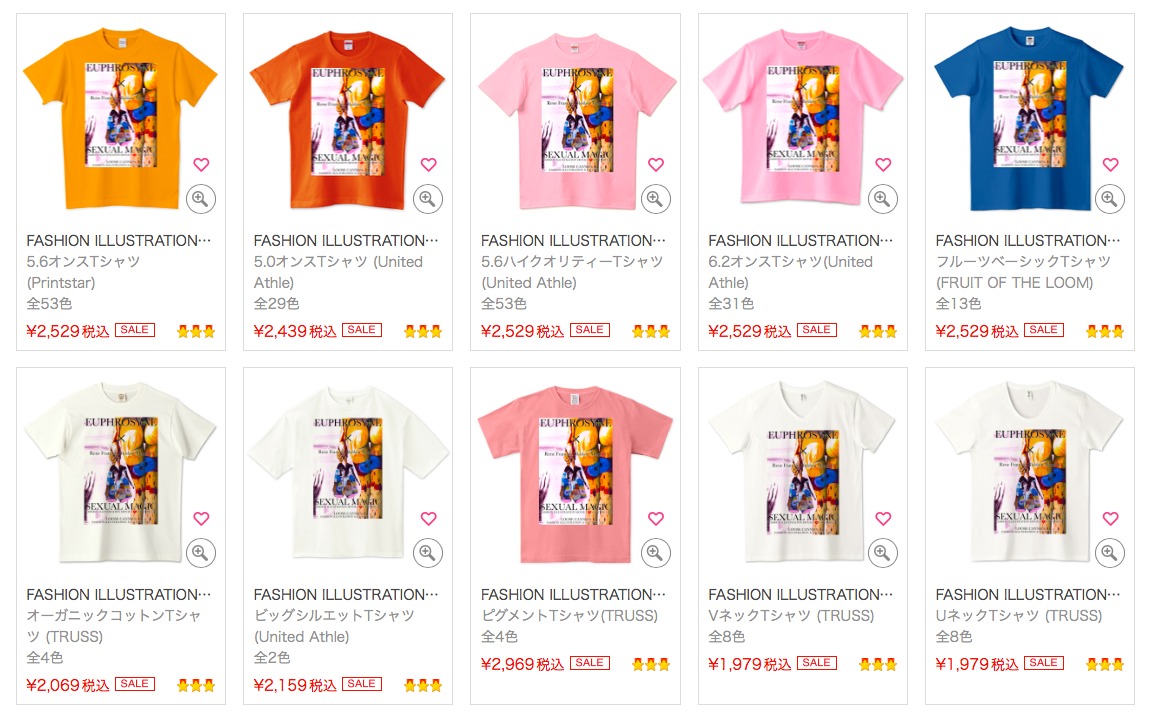Zoom the orange Printstar T-shirt image
Screen dimensions: 1153x717
[x=200, y=199]
